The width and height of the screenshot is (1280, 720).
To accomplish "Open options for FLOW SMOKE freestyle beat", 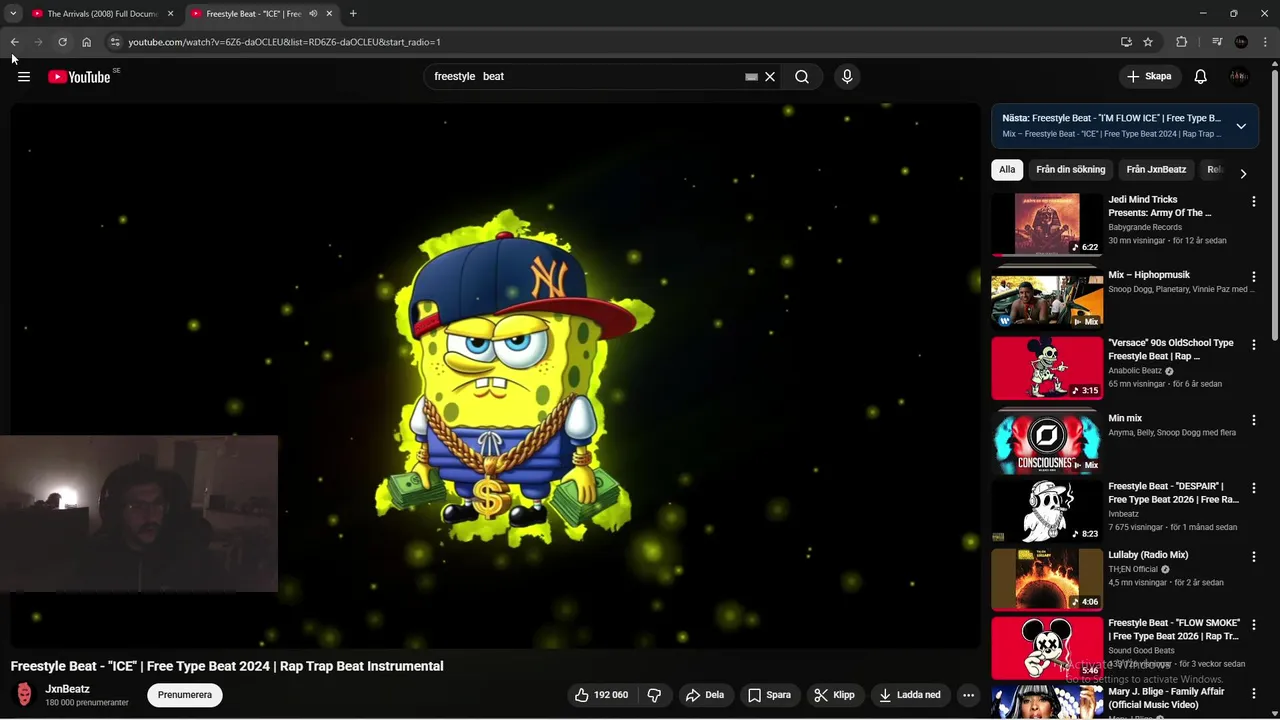I will pyautogui.click(x=1253, y=624).
